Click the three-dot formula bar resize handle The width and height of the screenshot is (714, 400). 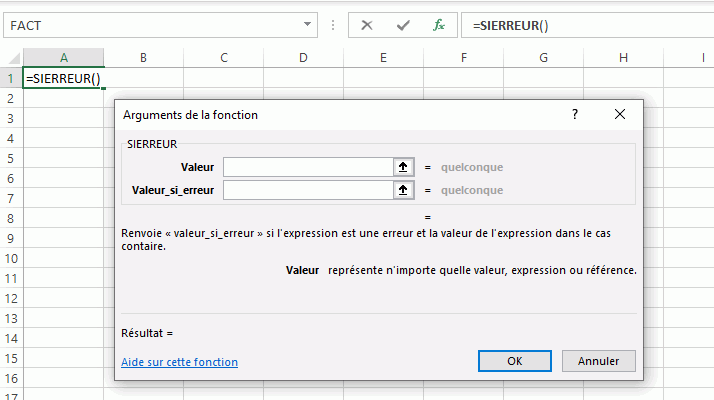click(x=332, y=25)
